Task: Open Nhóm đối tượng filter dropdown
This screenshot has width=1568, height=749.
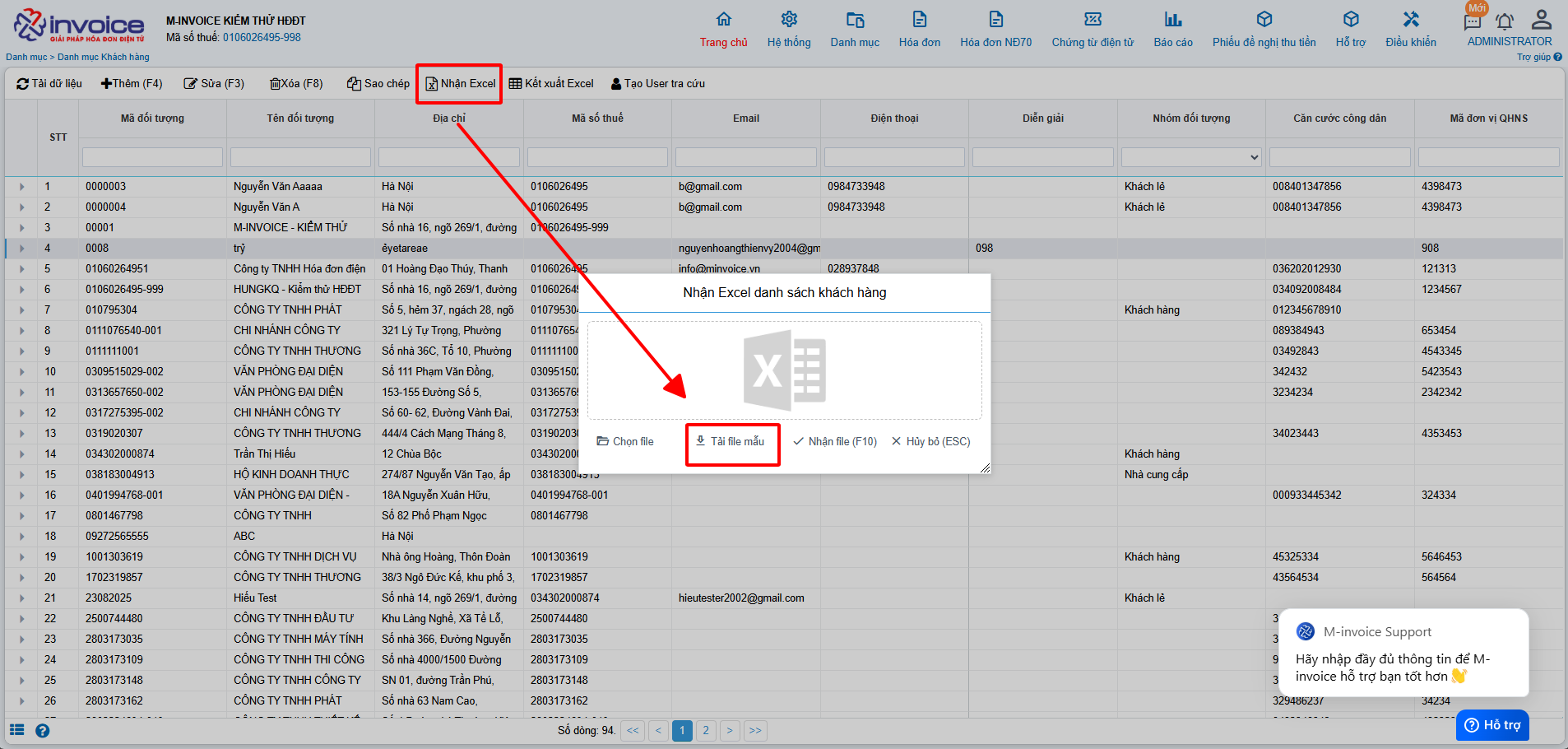Action: [x=1190, y=157]
